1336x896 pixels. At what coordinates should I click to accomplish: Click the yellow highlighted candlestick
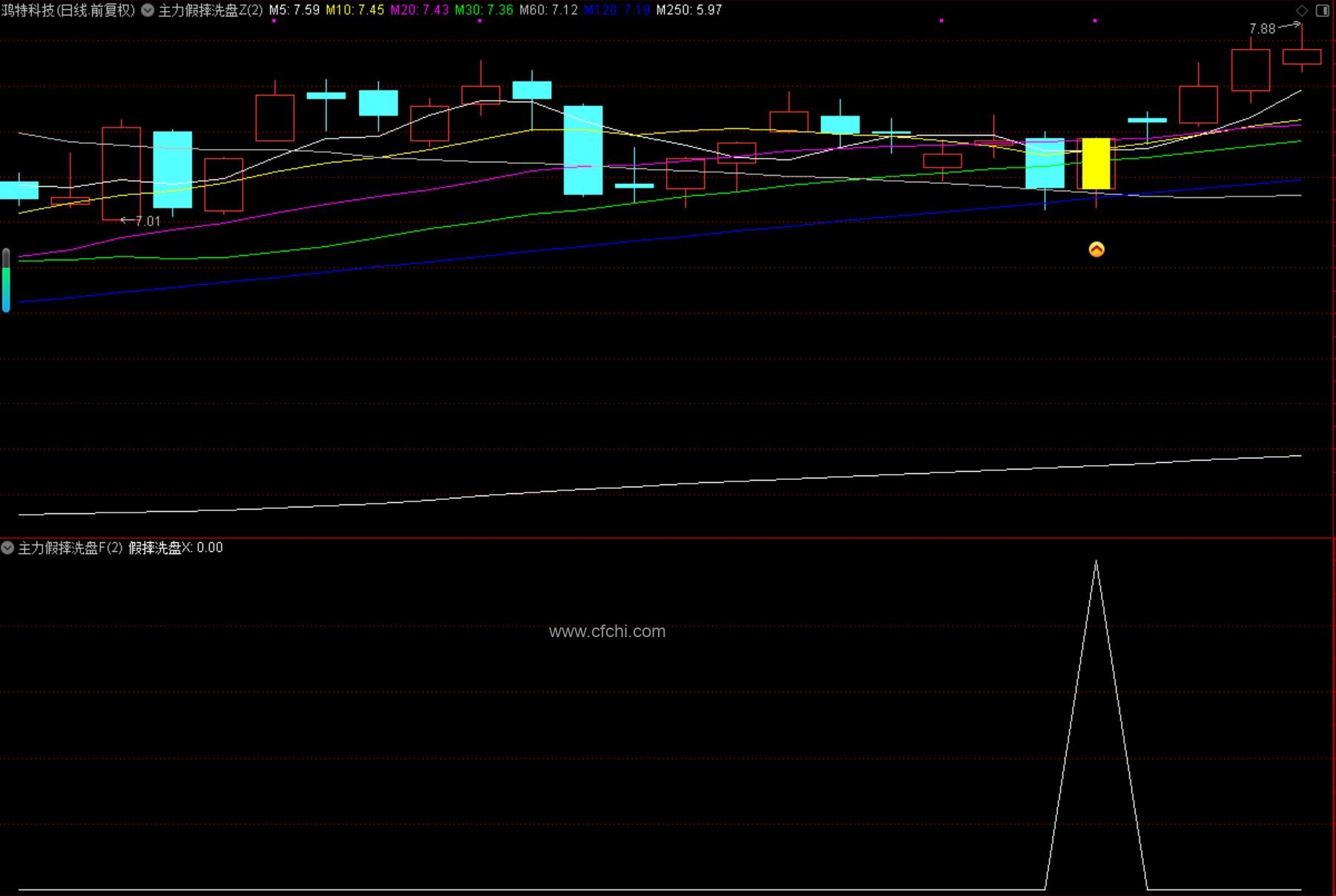click(1096, 164)
